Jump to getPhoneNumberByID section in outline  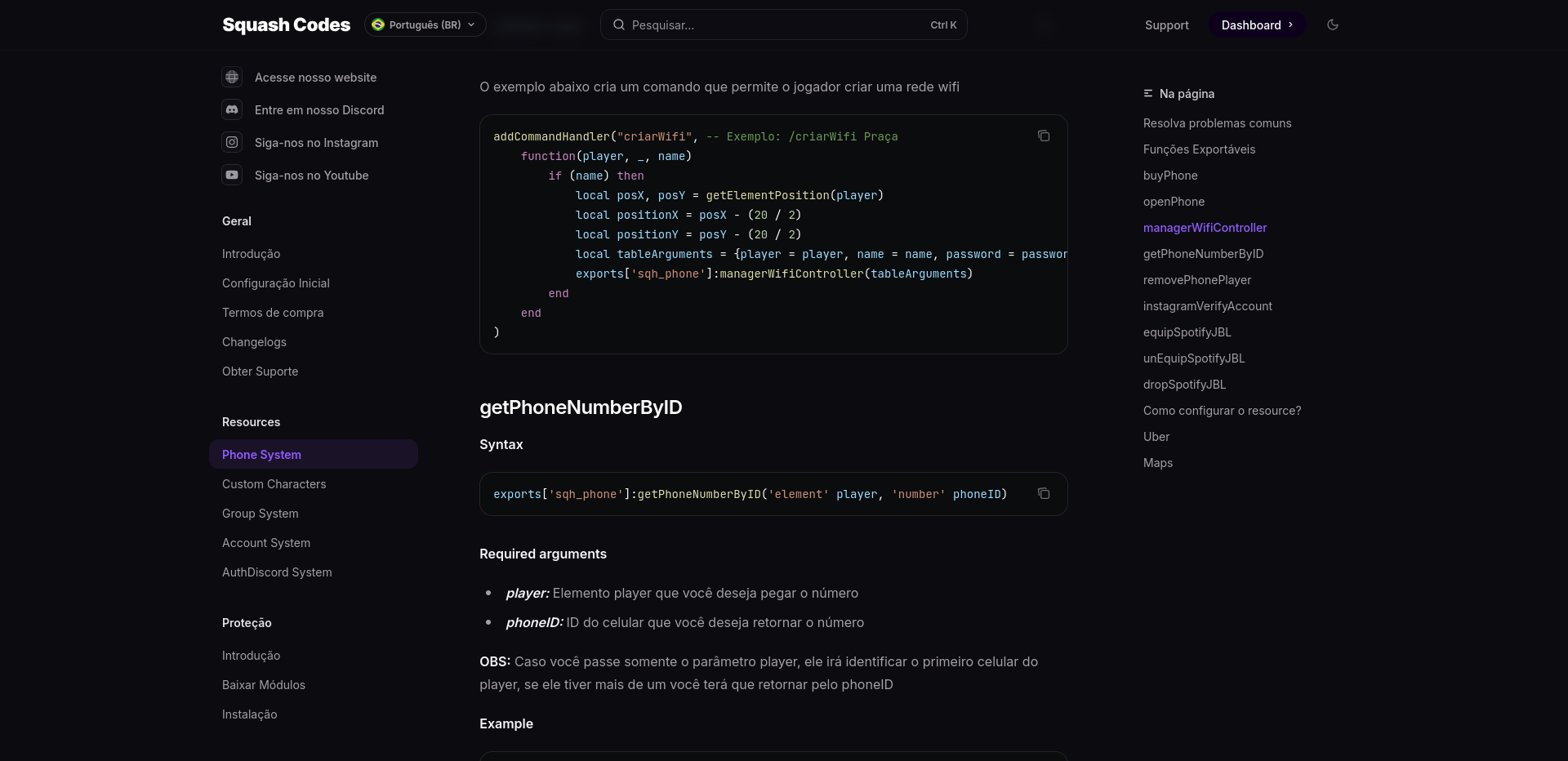point(1203,254)
